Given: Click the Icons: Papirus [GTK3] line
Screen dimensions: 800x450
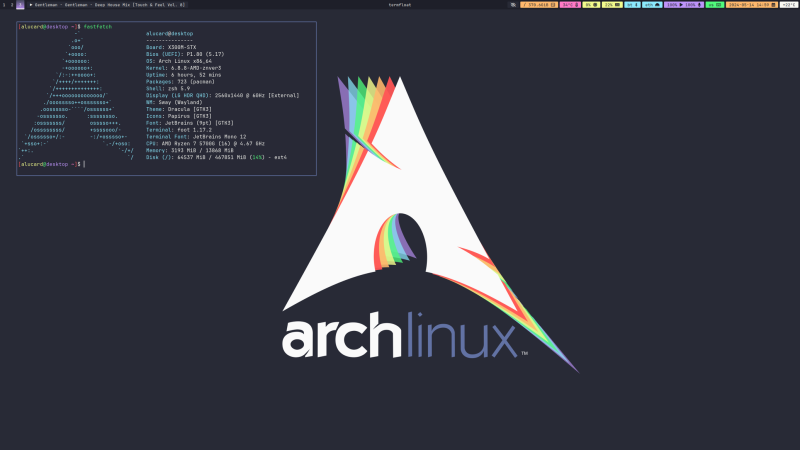Looking at the screenshot, I should click(x=179, y=116).
